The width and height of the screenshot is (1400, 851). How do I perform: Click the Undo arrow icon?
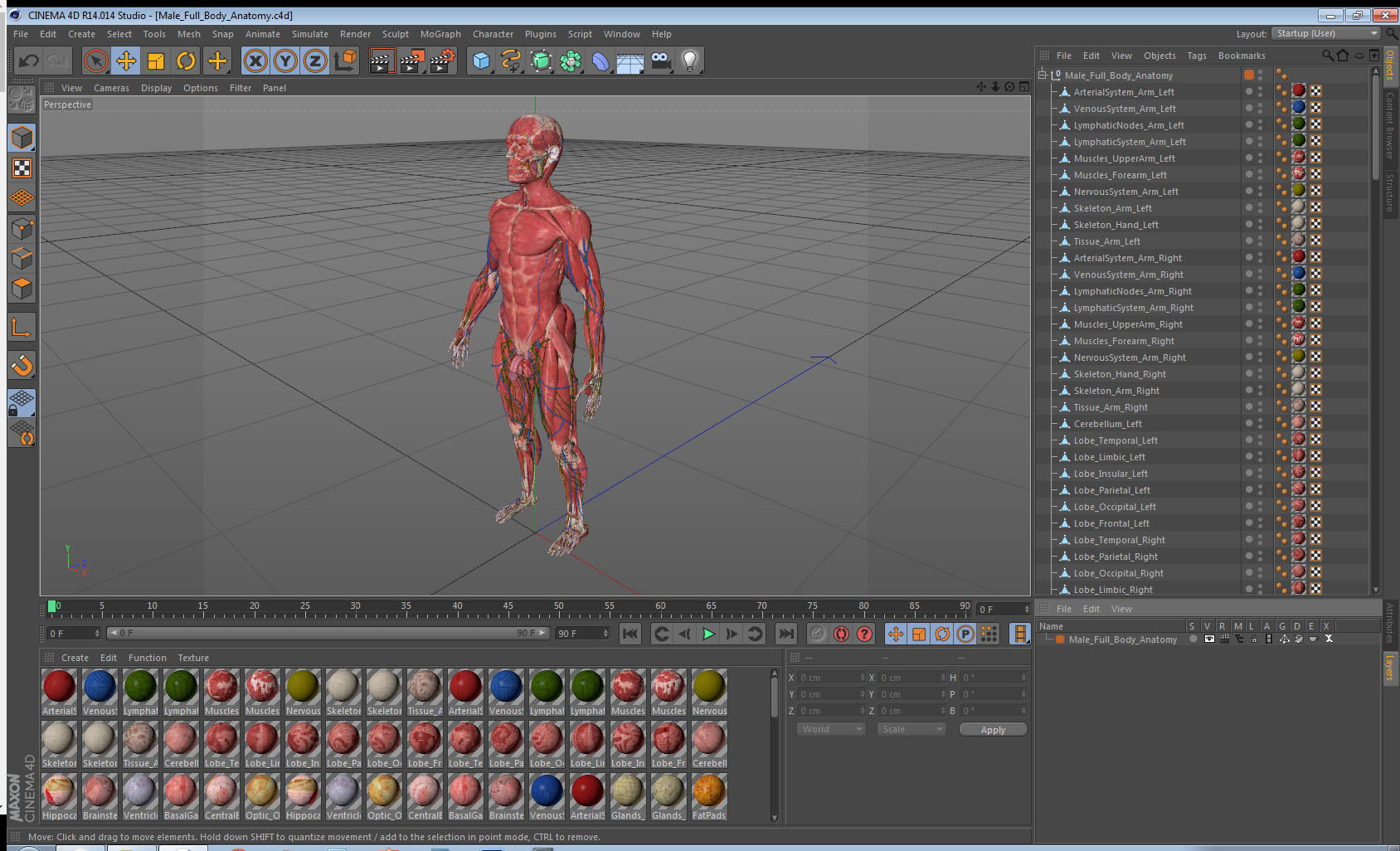(28, 61)
